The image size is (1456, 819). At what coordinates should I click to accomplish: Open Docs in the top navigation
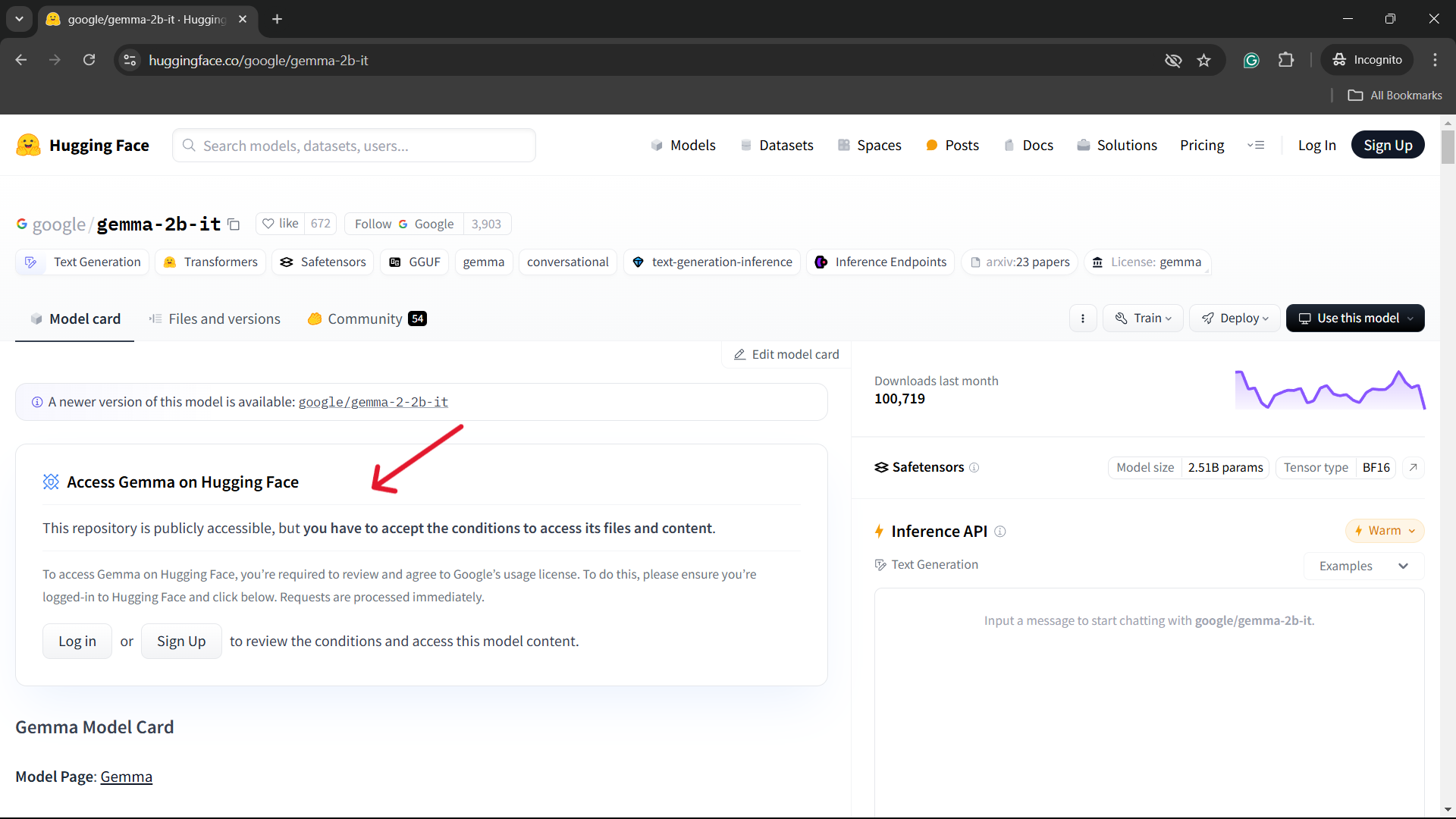click(x=1028, y=145)
